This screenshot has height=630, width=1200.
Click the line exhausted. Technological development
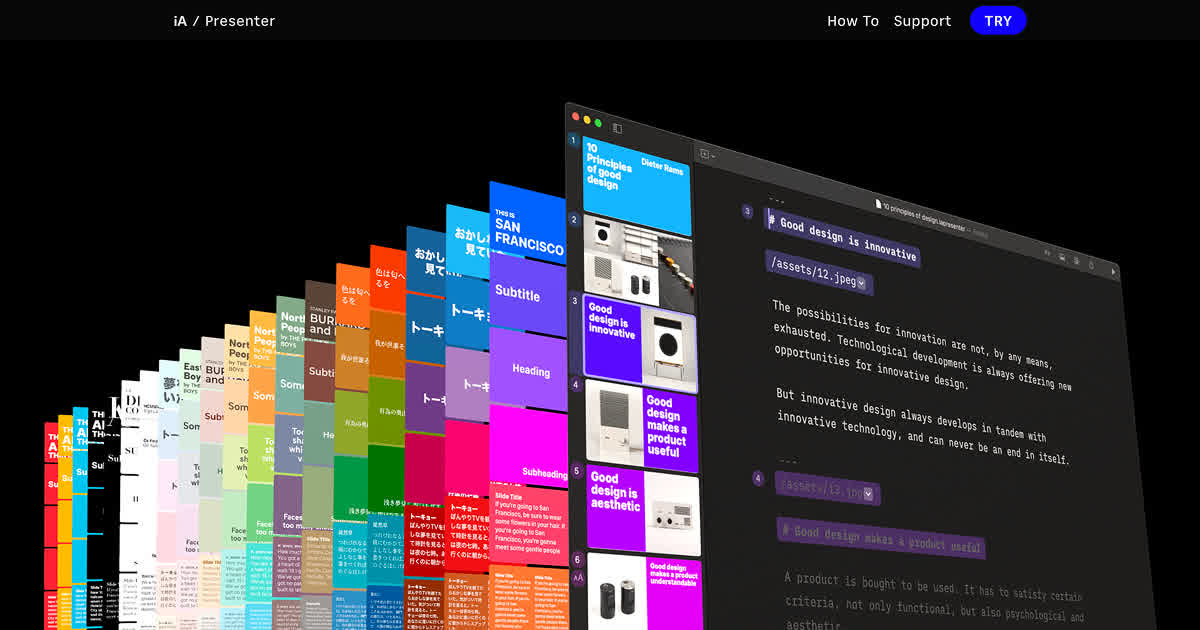click(x=922, y=358)
